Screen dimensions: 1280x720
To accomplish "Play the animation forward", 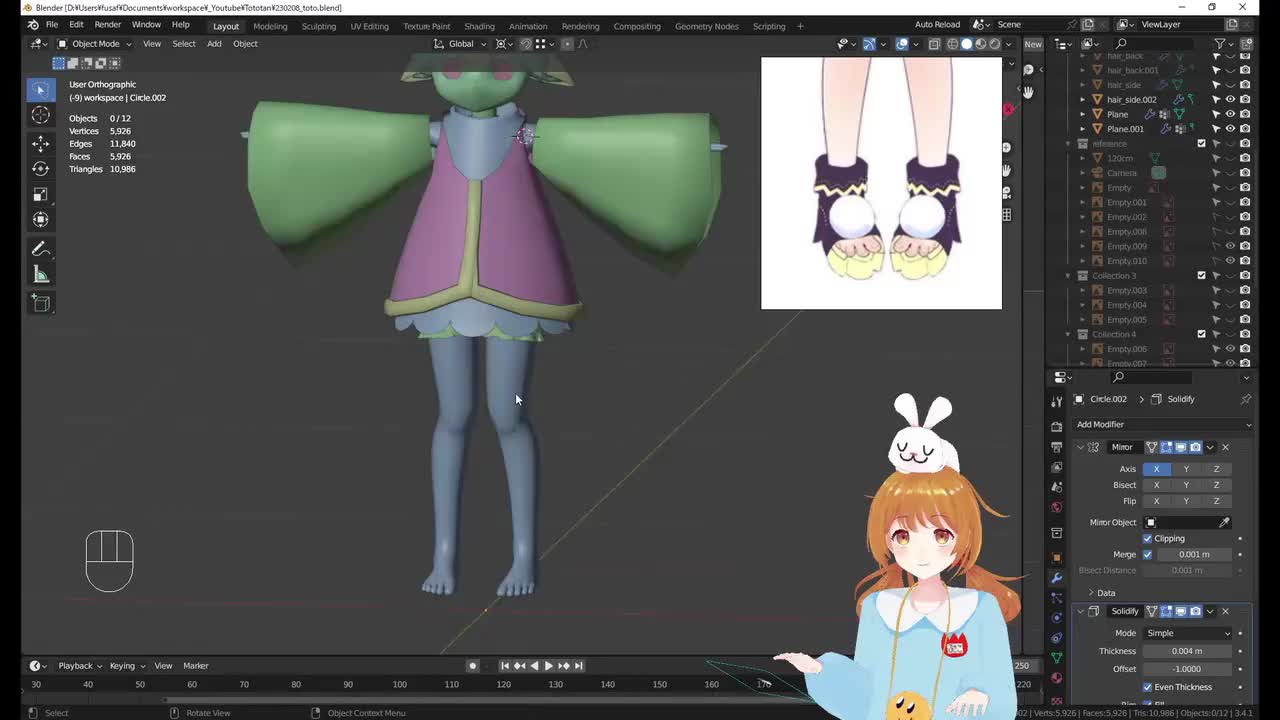I will coord(548,666).
